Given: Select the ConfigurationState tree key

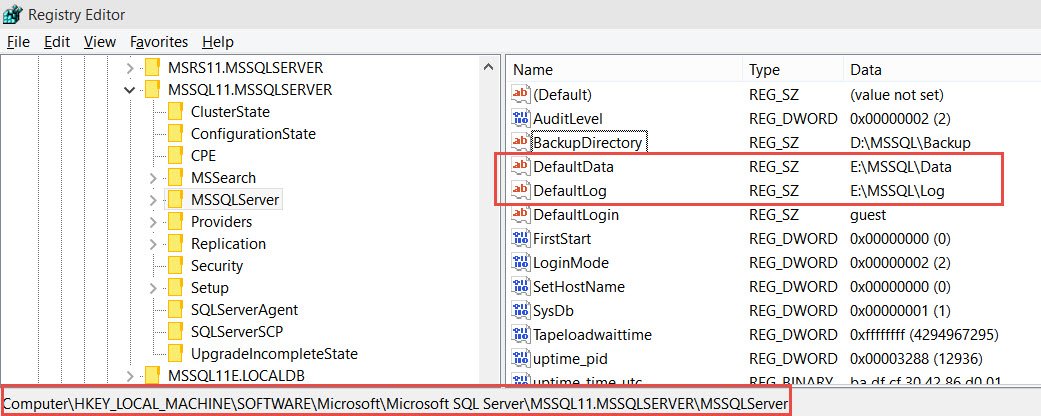Looking at the screenshot, I should click(253, 133).
